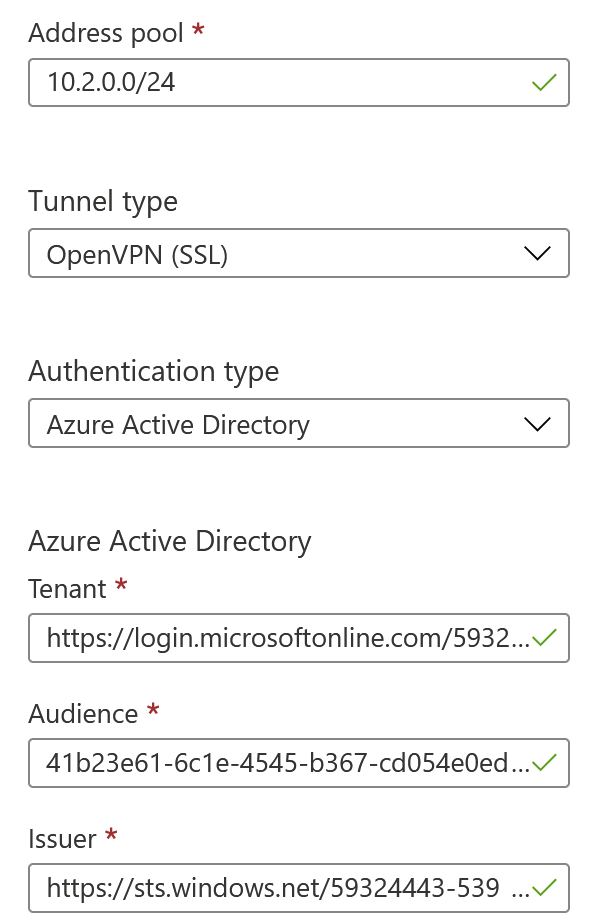
Task: Open the Authentication type dropdown
Action: point(298,423)
